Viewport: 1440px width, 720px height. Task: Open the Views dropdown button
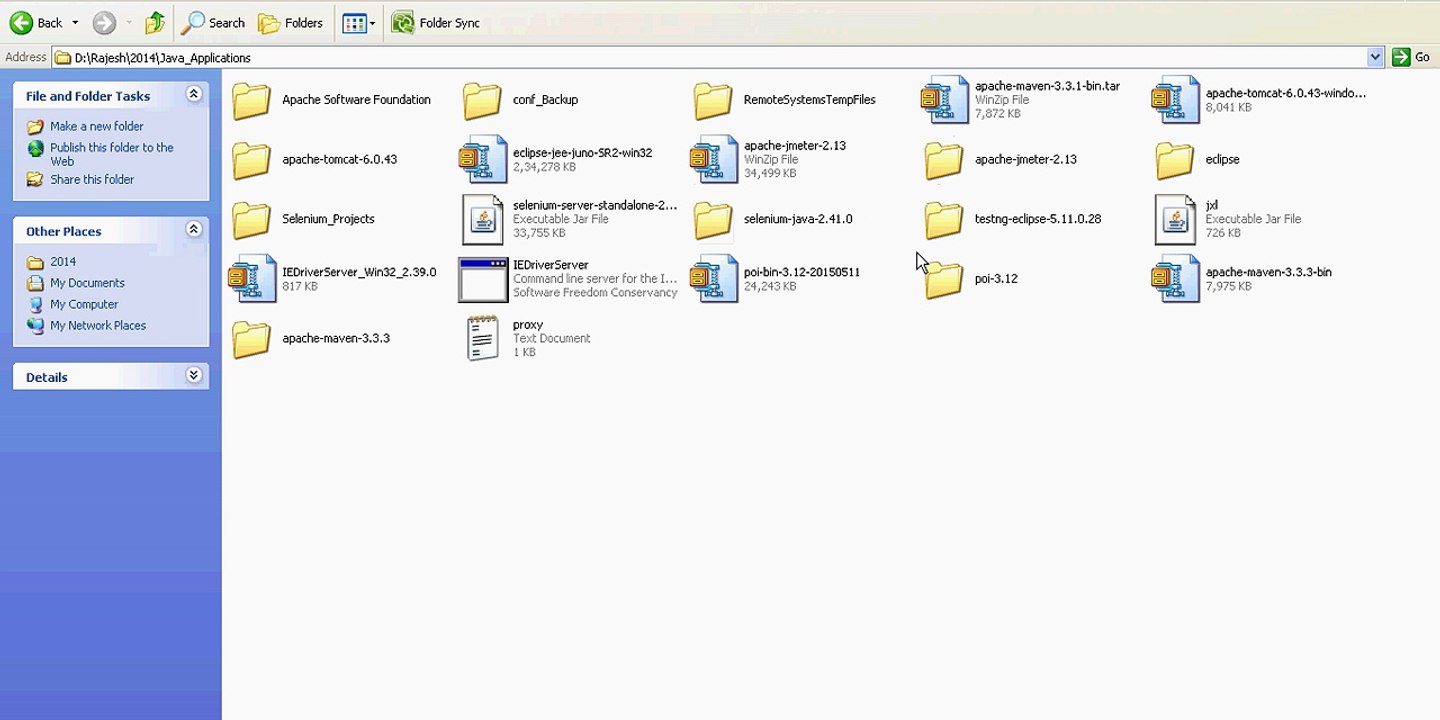(x=358, y=23)
